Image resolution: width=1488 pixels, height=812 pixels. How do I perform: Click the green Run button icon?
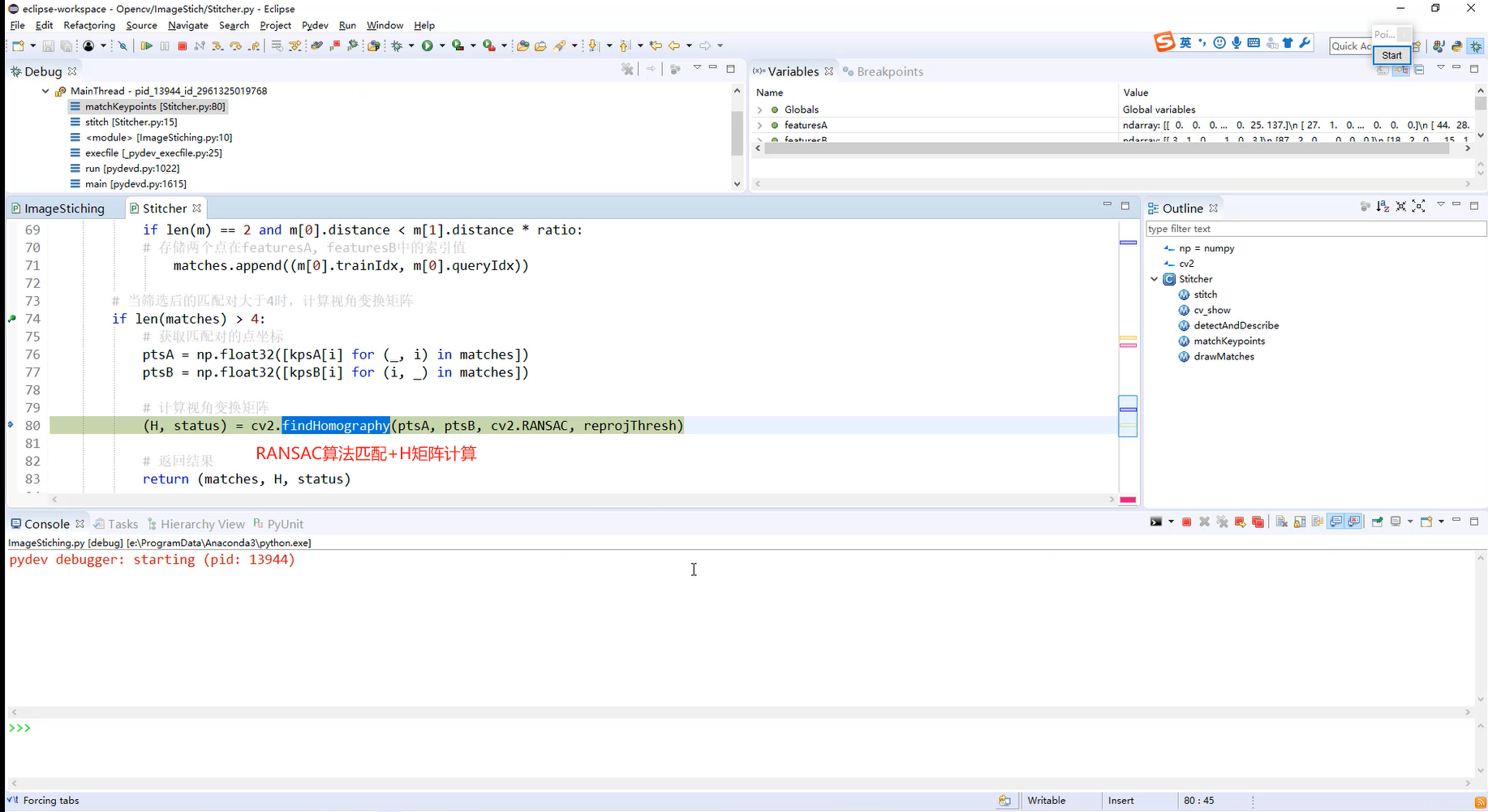point(426,45)
